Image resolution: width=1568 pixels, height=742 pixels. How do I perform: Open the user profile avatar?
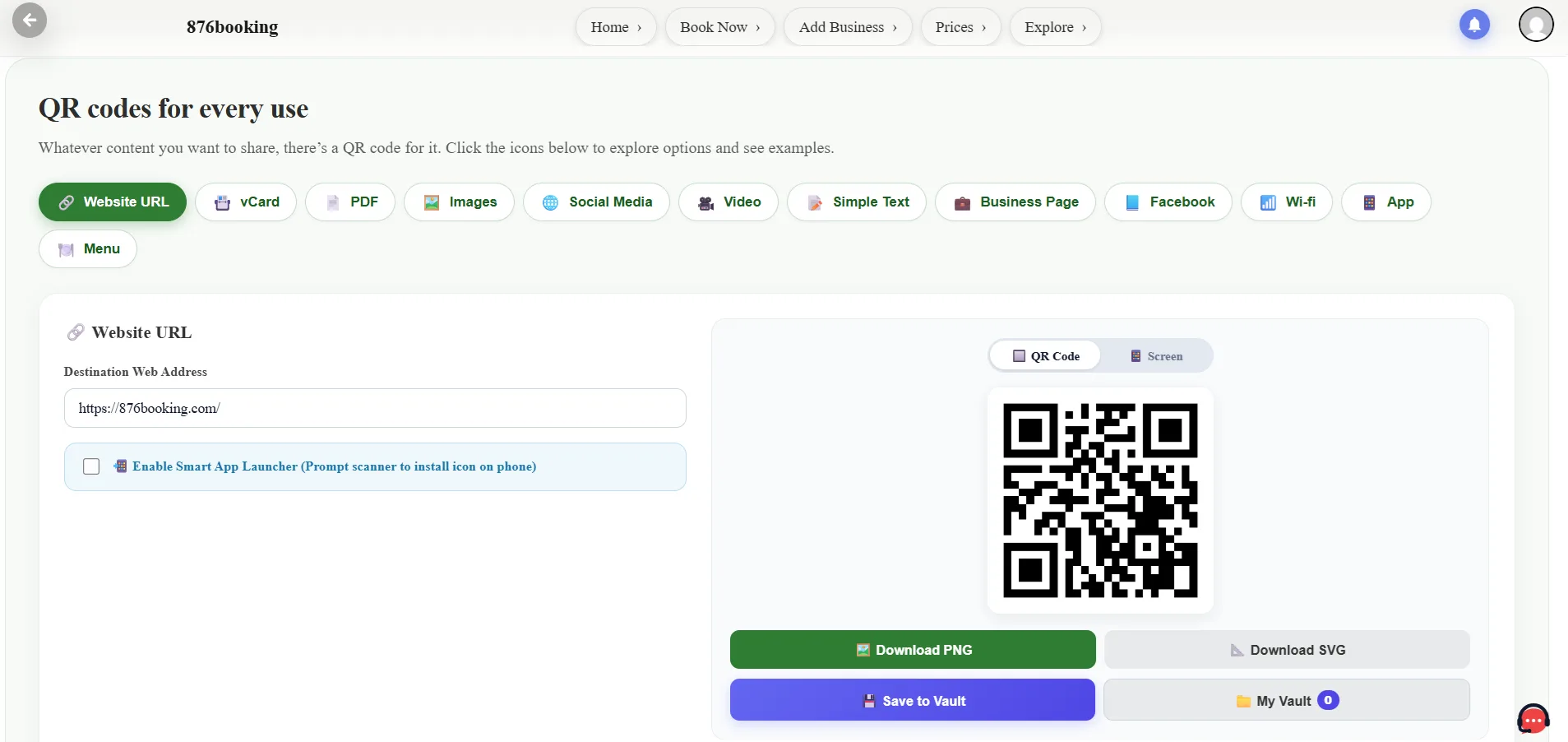click(x=1536, y=25)
